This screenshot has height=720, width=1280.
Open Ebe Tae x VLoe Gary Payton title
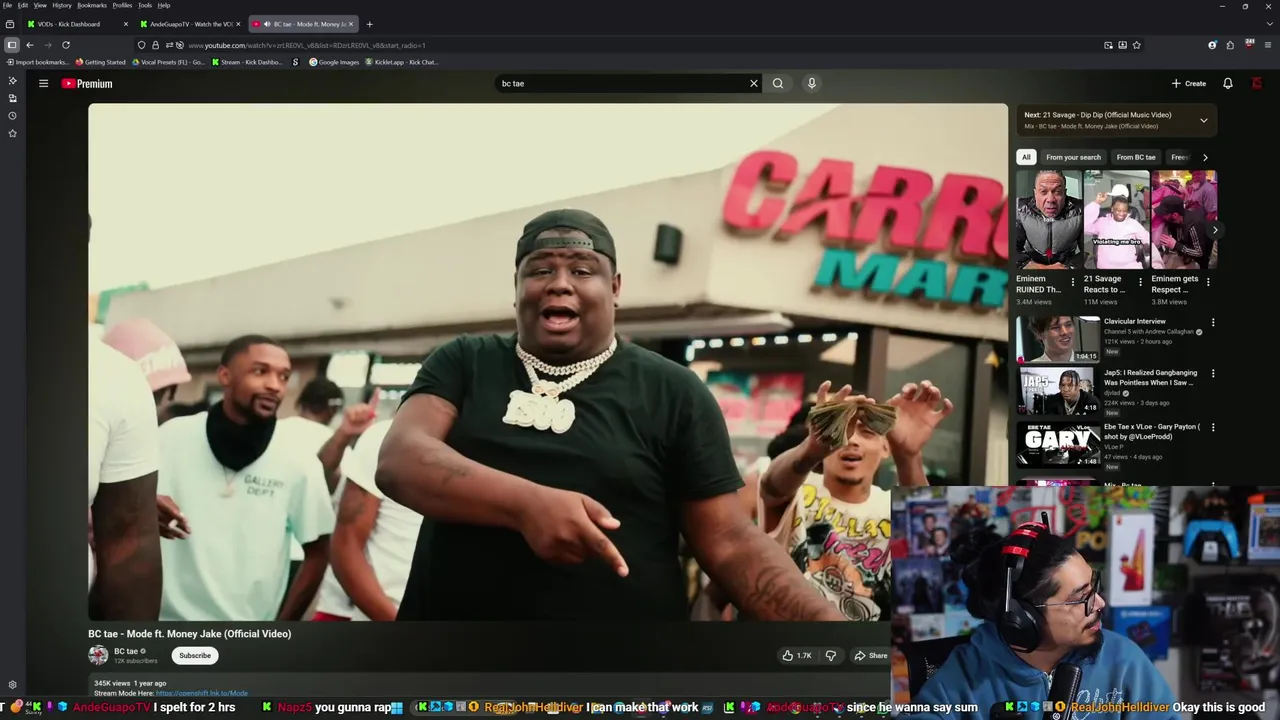pyautogui.click(x=1152, y=431)
